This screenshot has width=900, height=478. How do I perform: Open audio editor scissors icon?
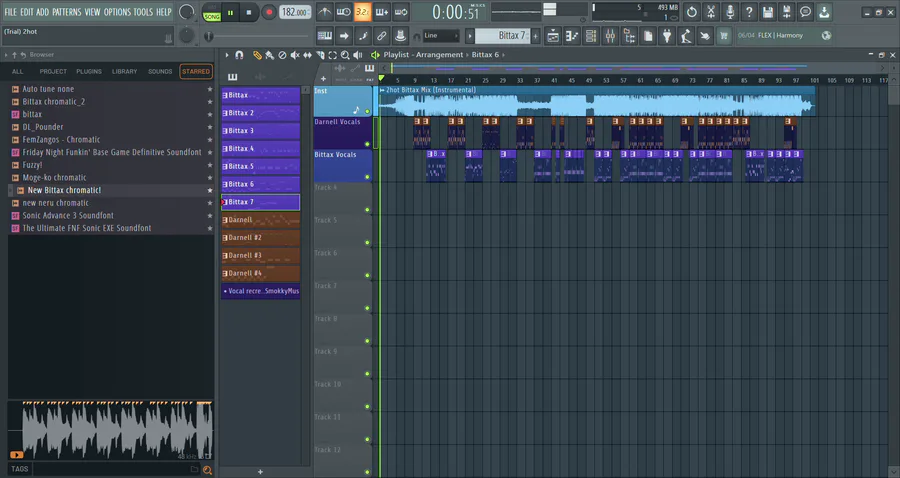tap(711, 12)
